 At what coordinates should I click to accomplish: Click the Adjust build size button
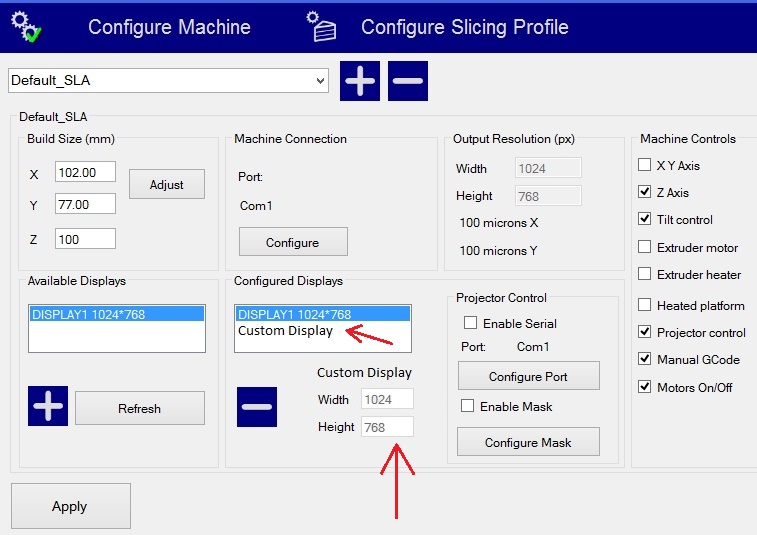(167, 184)
